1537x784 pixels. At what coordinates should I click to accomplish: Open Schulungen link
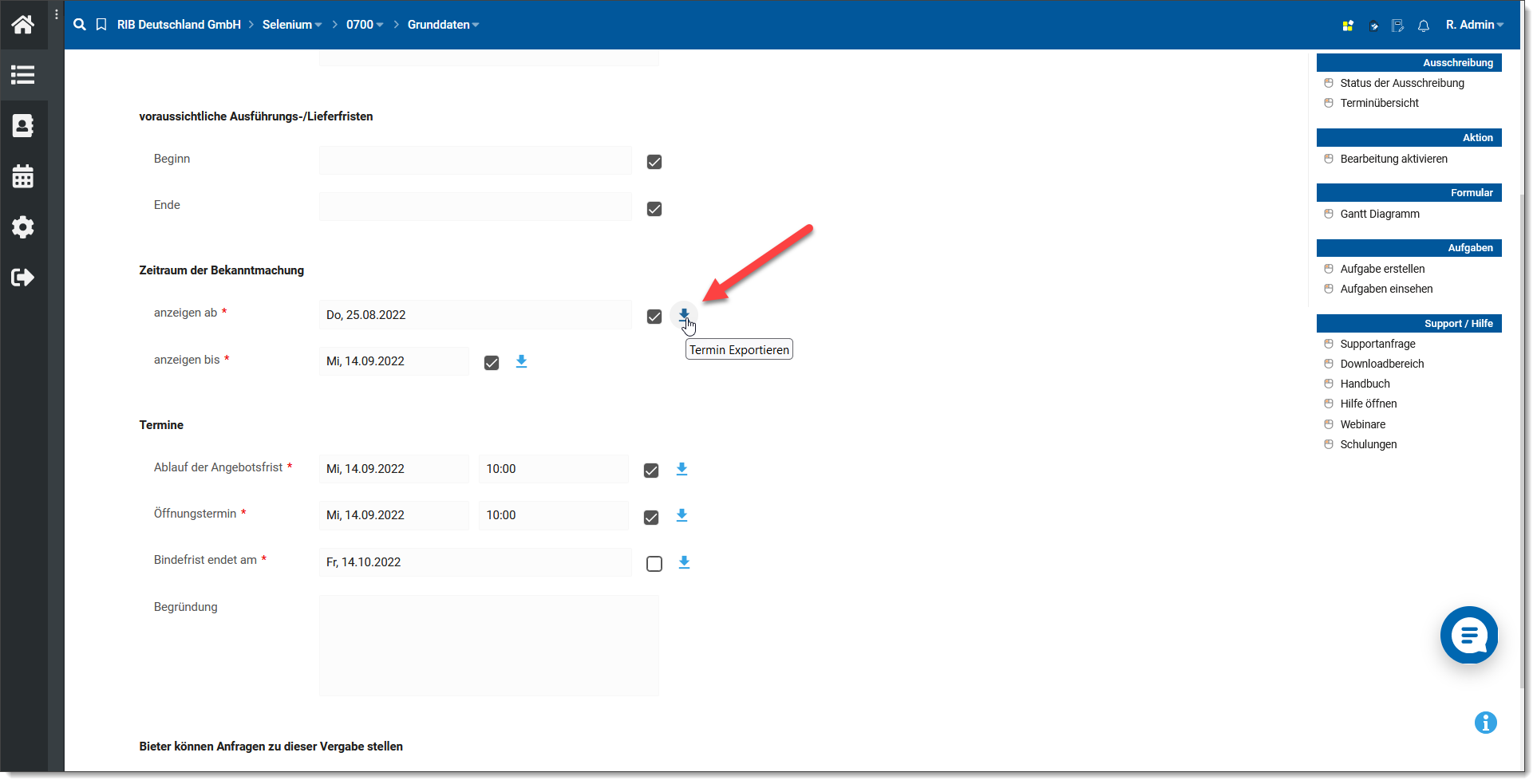[1368, 444]
